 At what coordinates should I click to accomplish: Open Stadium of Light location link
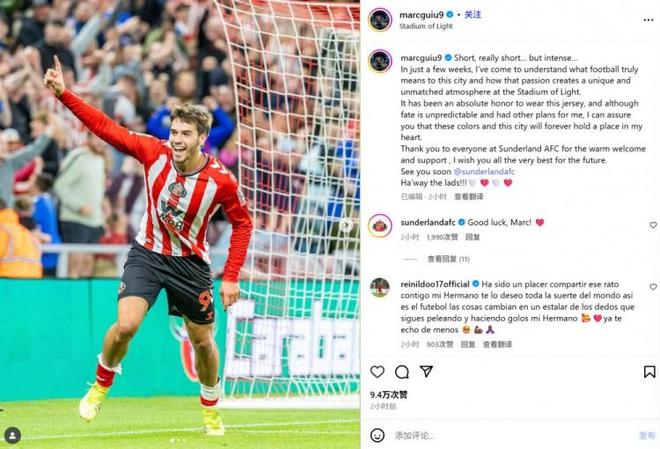pyautogui.click(x=426, y=26)
